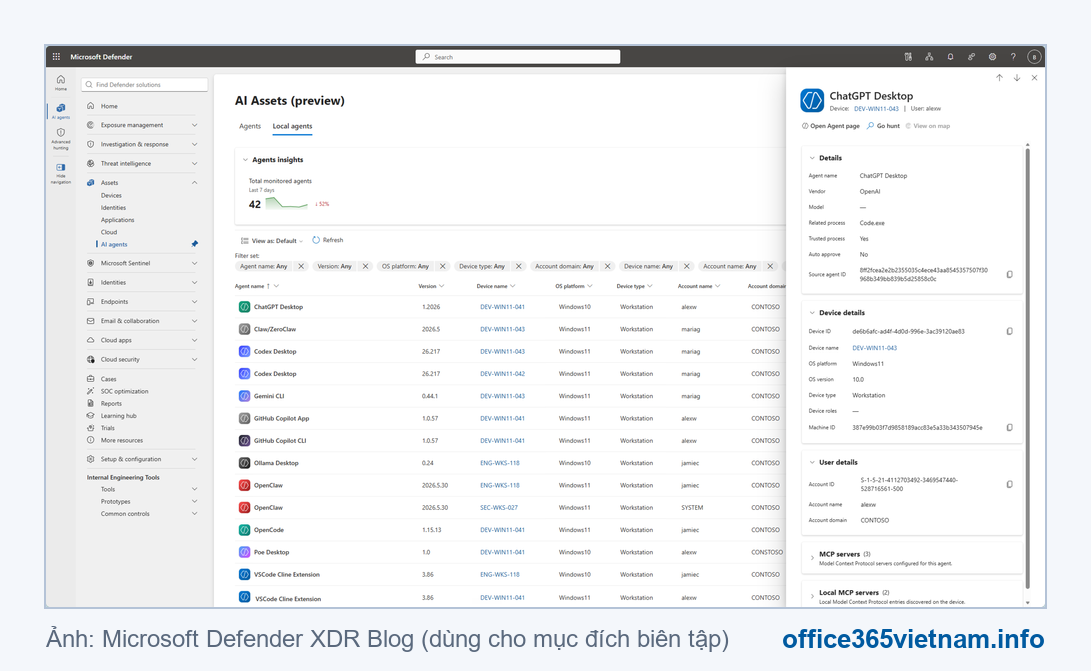The height and width of the screenshot is (671, 1091).
Task: Open Identities under Assets
Action: 113,207
